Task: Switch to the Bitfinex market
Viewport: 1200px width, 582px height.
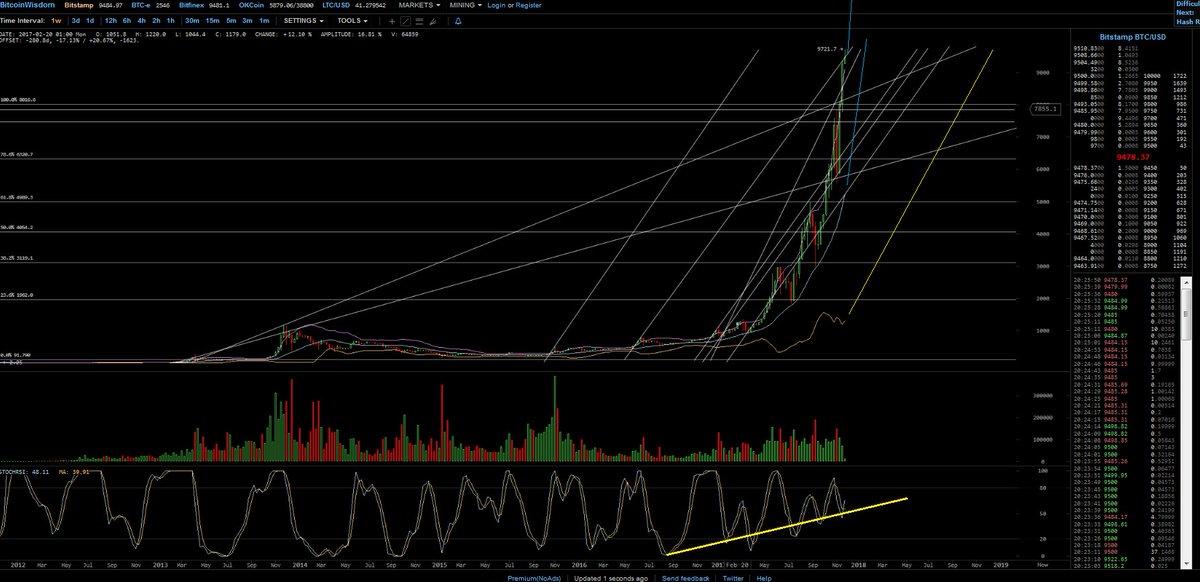Action: tap(190, 5)
